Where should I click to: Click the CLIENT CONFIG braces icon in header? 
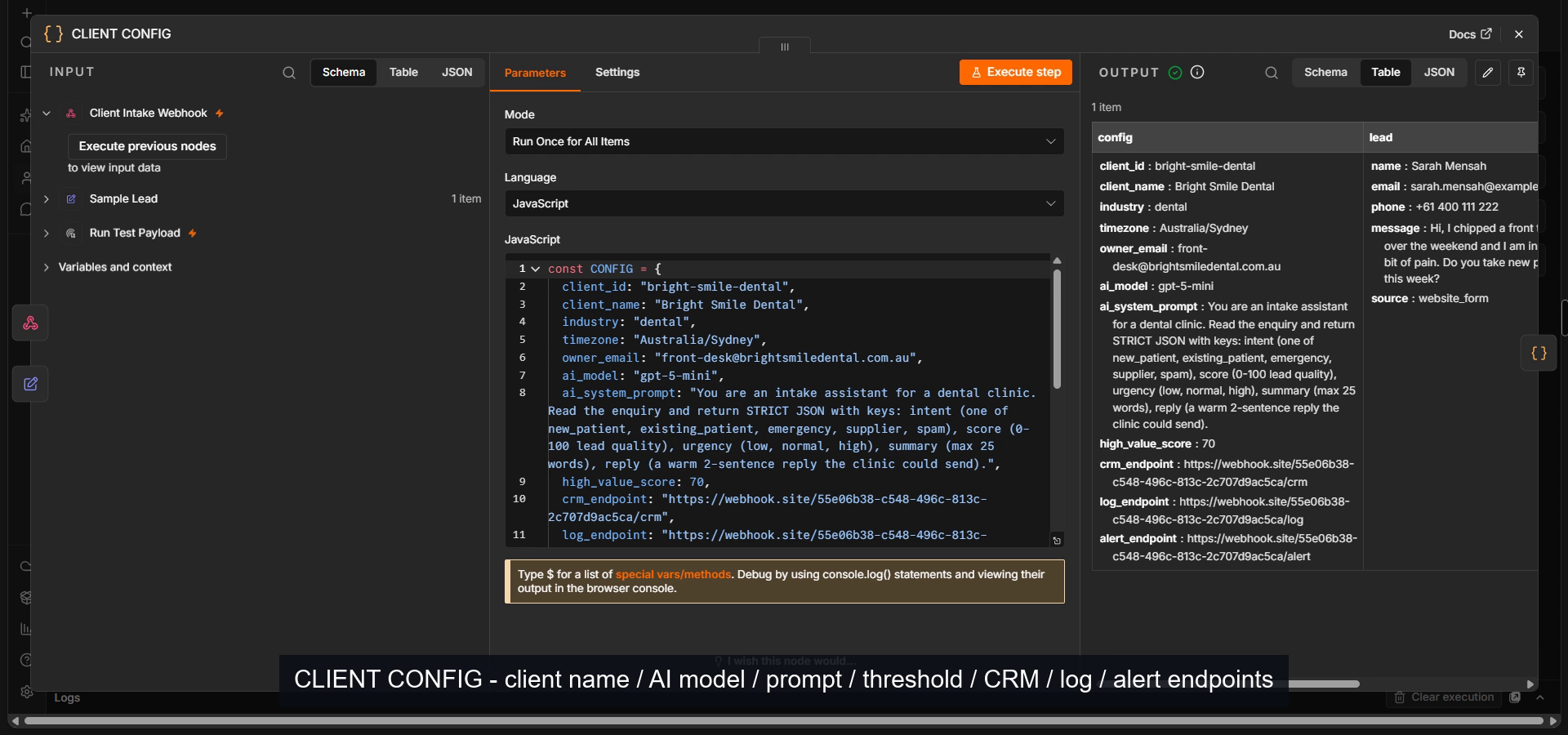point(53,33)
